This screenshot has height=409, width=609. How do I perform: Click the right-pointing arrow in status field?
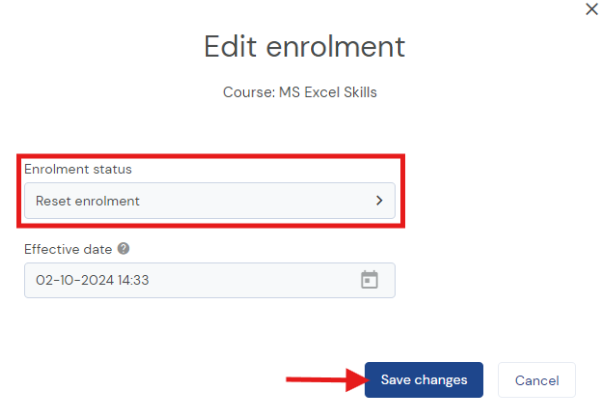click(x=379, y=200)
